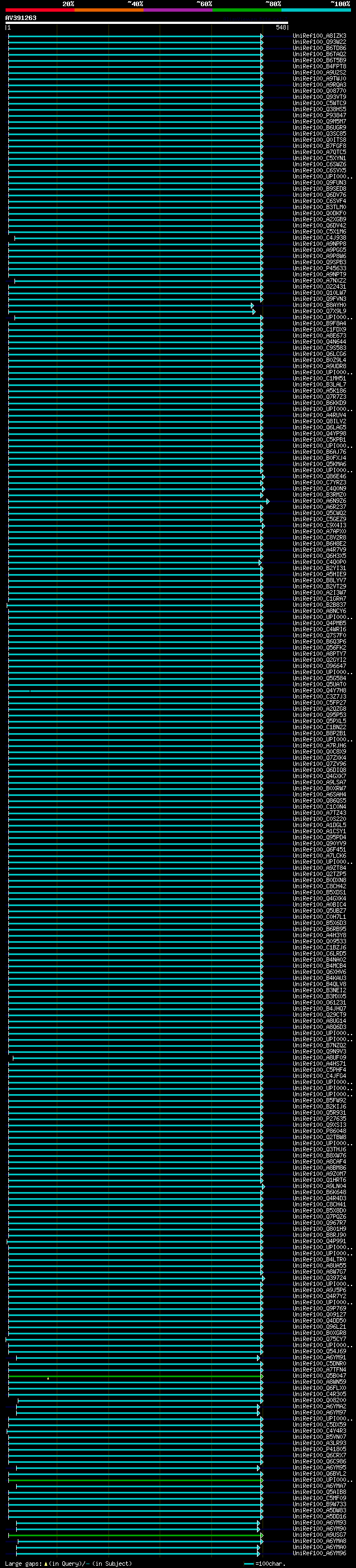The image size is (356, 1568).
Task: Select hit label UniRef100_O39724
Action: click(319, 1278)
